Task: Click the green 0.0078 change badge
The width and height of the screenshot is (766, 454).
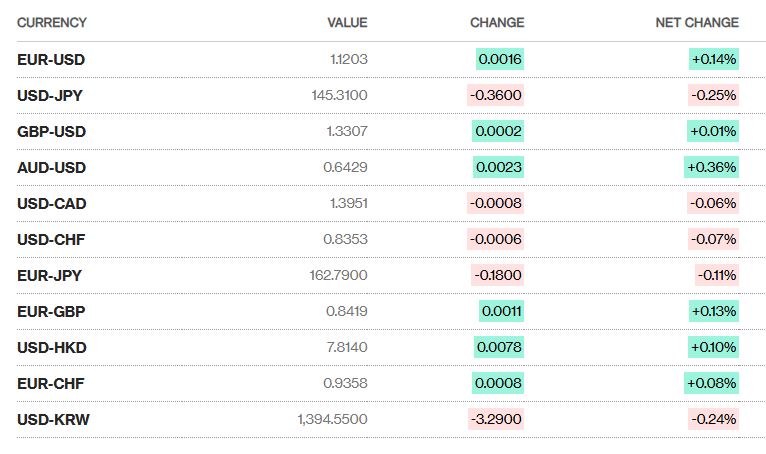Action: click(x=499, y=347)
